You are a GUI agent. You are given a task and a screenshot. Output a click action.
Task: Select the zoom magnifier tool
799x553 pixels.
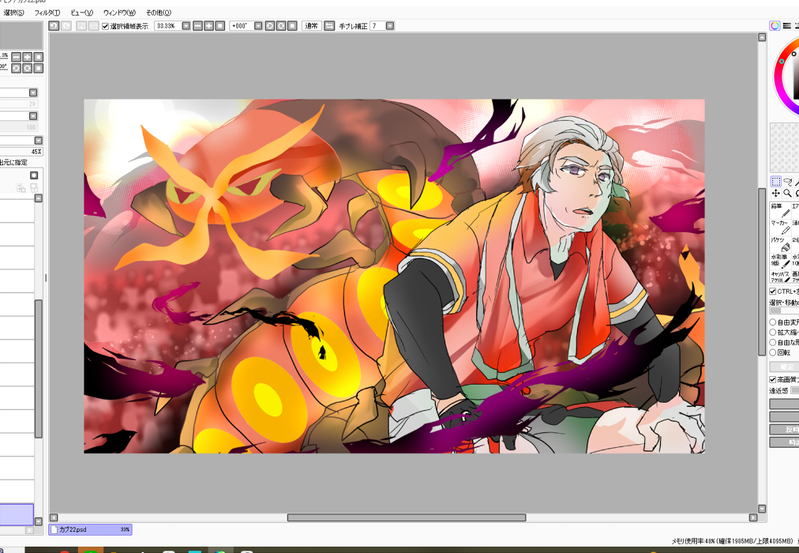(788, 193)
